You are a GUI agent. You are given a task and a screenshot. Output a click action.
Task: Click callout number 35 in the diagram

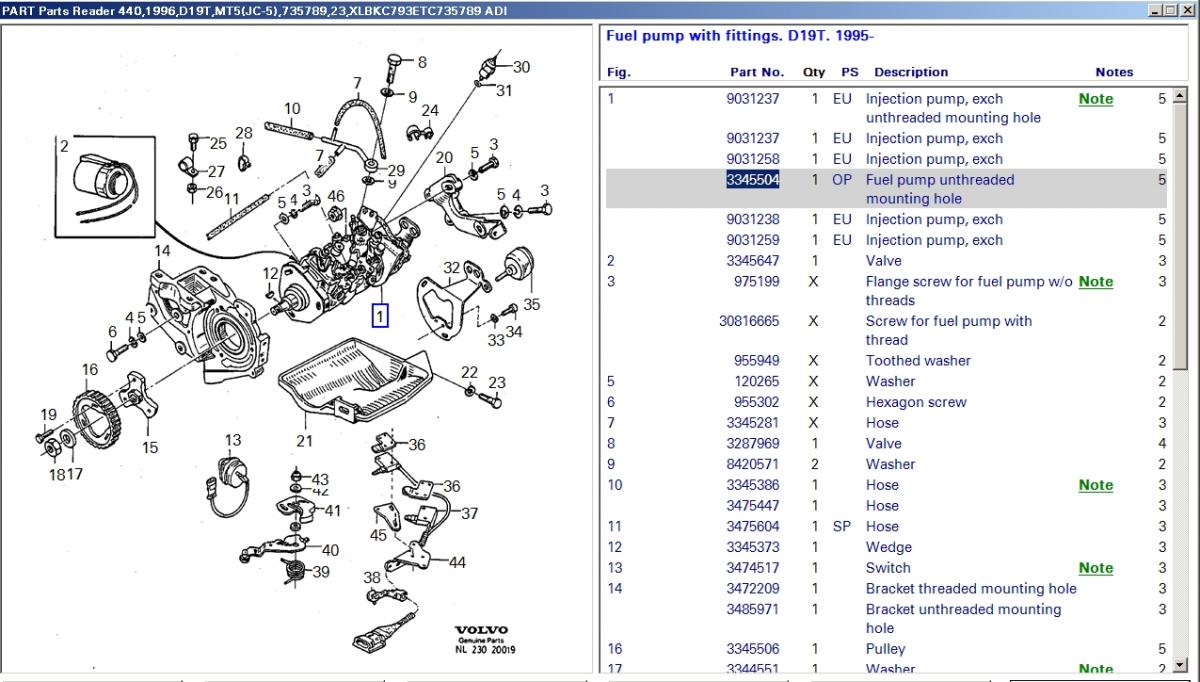pos(531,304)
